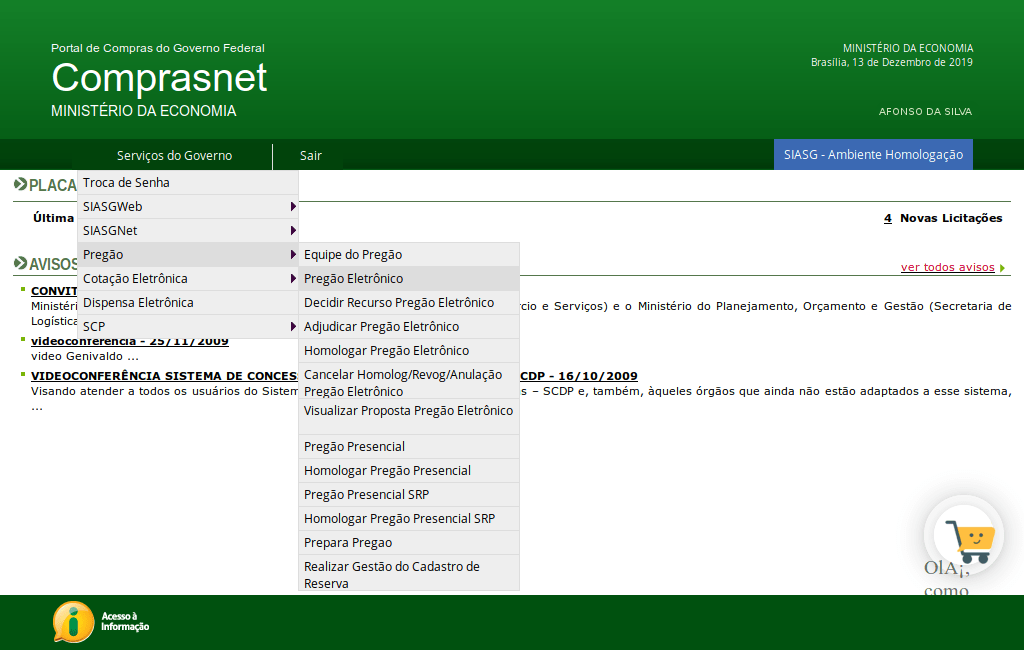Click the AFONSO DA SILVA user name
This screenshot has height=650, width=1024.
click(925, 112)
